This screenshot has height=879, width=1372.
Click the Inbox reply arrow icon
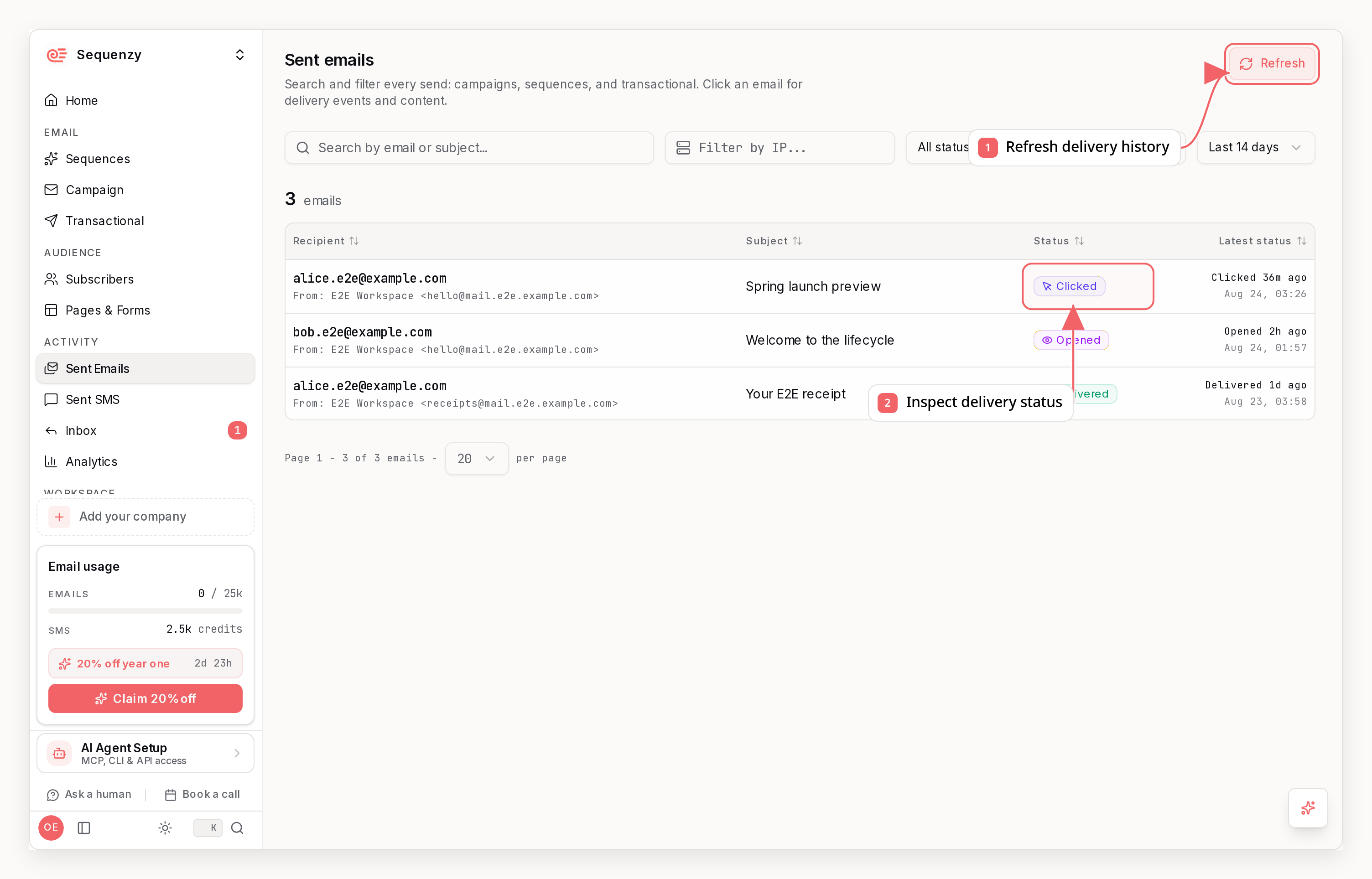pos(51,430)
